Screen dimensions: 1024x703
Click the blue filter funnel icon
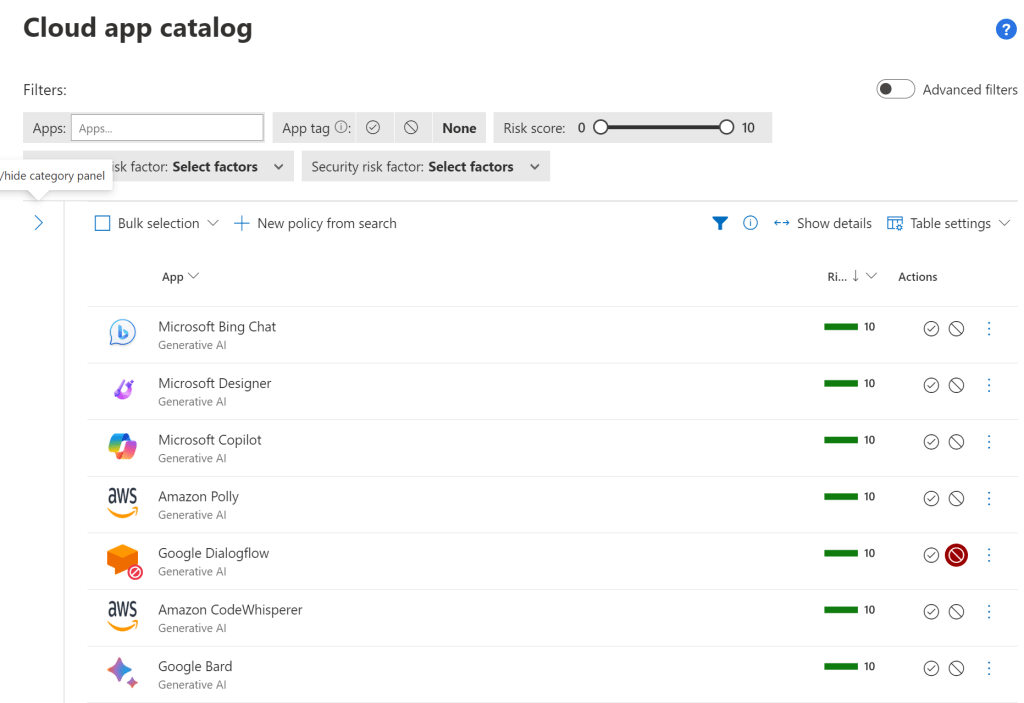(720, 223)
